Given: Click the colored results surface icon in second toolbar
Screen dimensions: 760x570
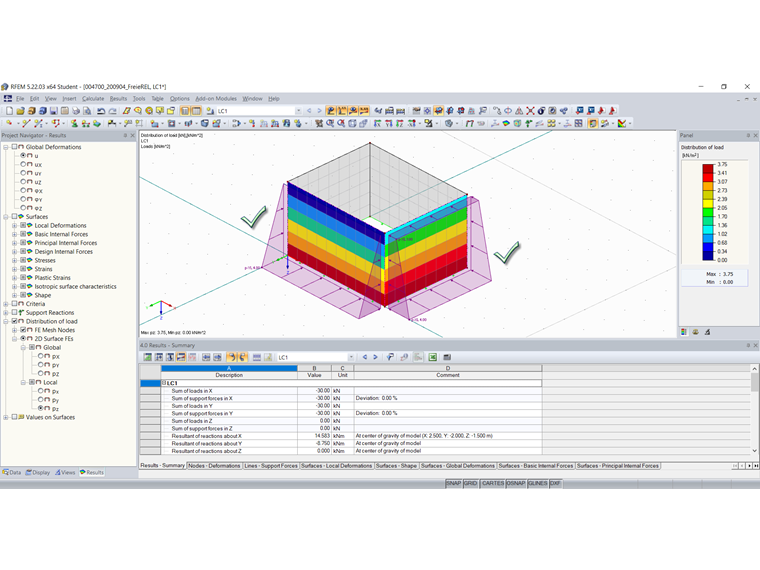Looking at the screenshot, I should pyautogui.click(x=506, y=124).
